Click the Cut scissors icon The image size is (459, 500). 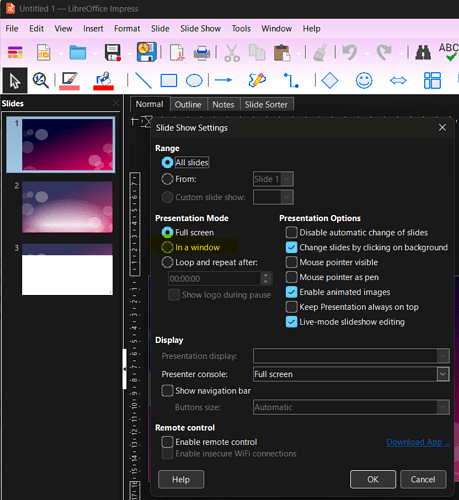coord(232,53)
